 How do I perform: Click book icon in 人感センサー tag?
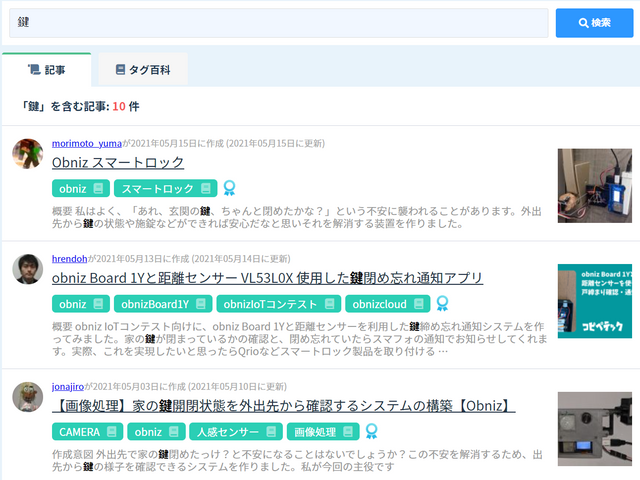pos(271,432)
